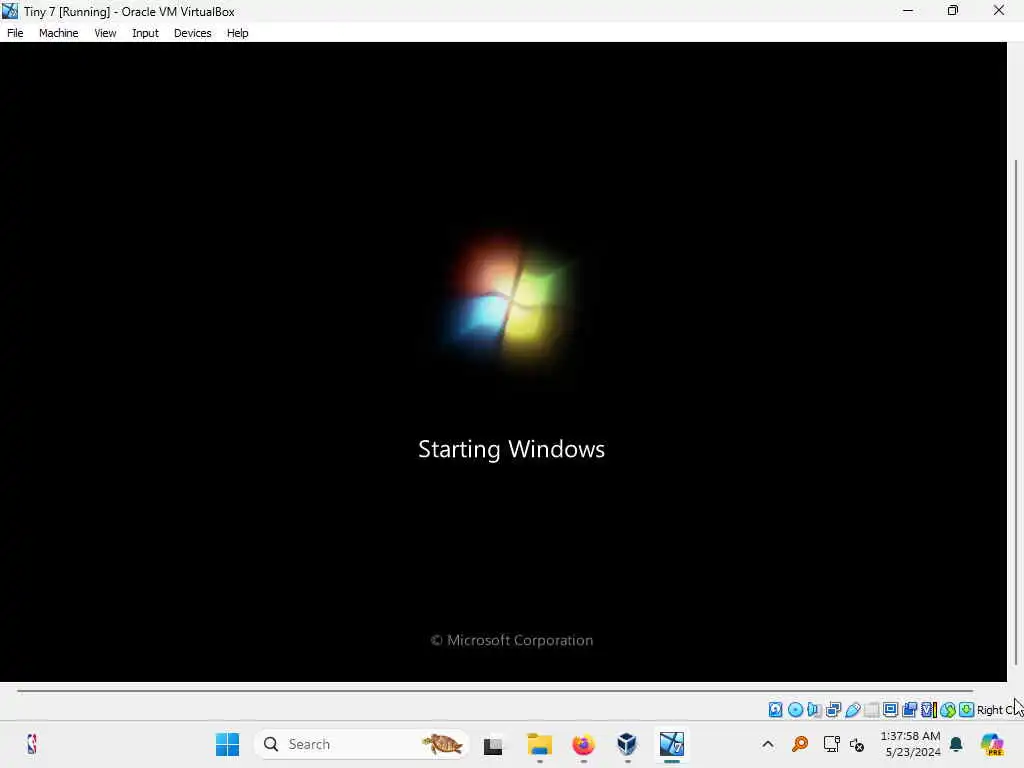This screenshot has width=1024, height=768.
Task: Open Firefox from the taskbar
Action: (583, 744)
